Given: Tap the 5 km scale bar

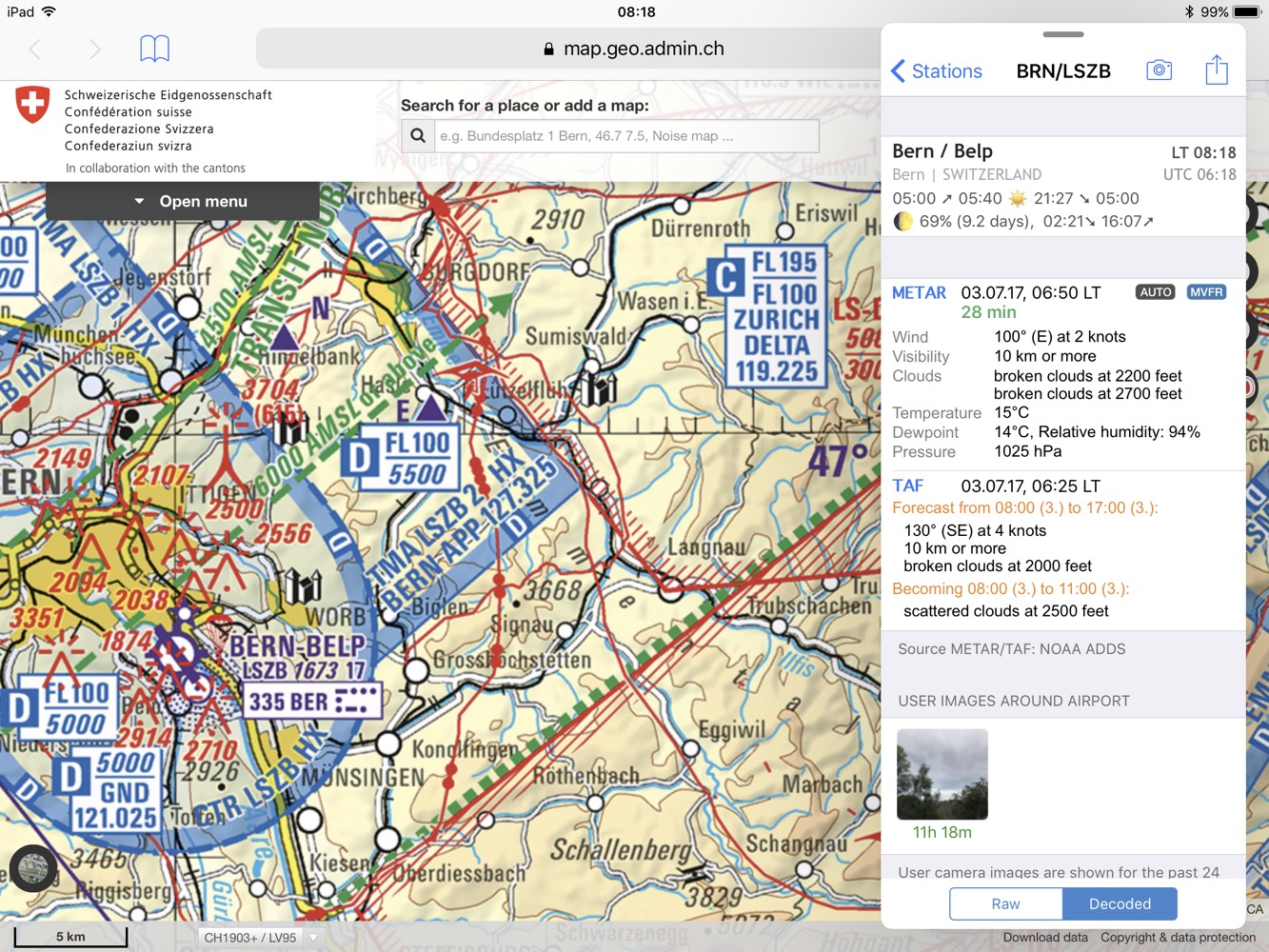Looking at the screenshot, I should click(x=70, y=937).
